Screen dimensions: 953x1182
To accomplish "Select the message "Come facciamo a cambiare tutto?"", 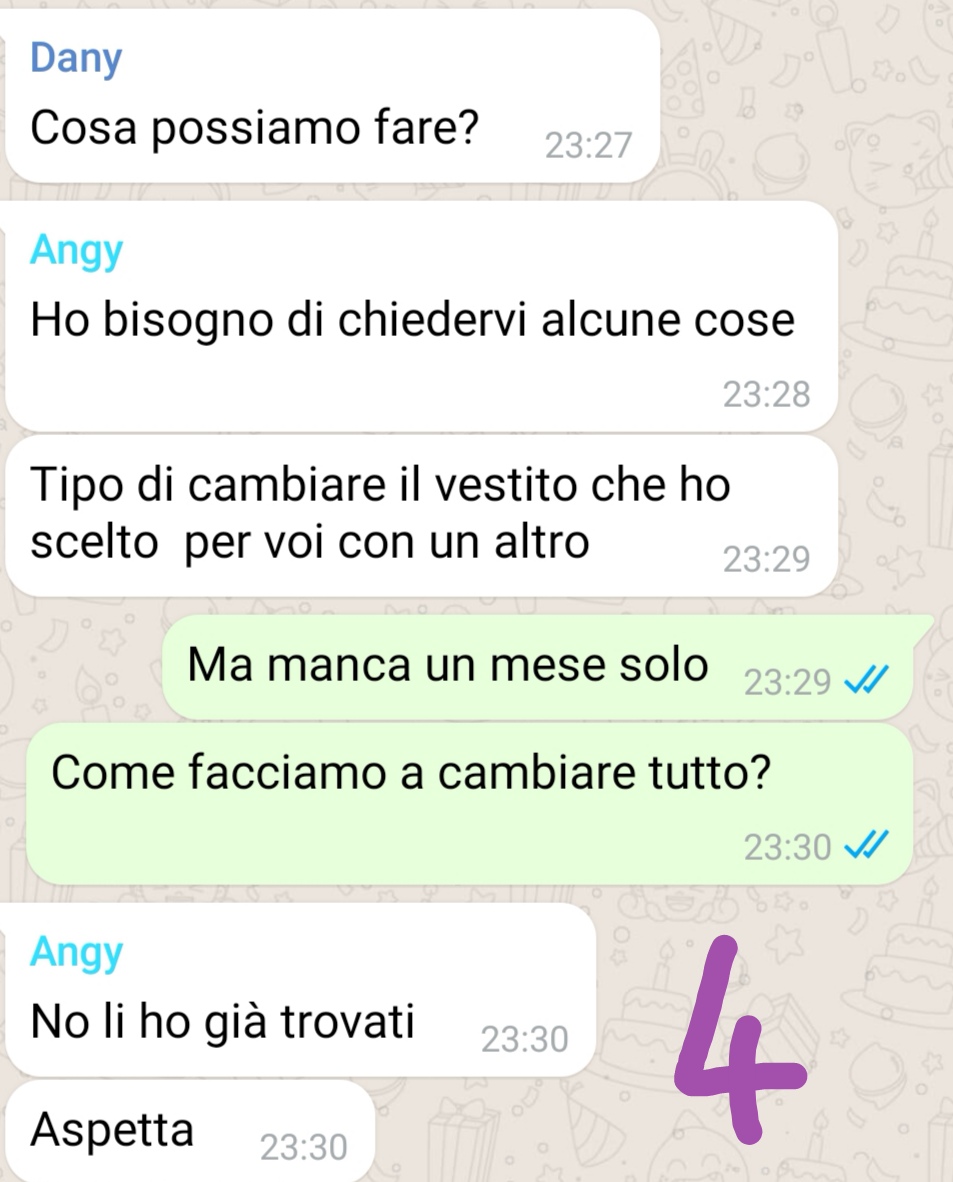I will point(470,804).
